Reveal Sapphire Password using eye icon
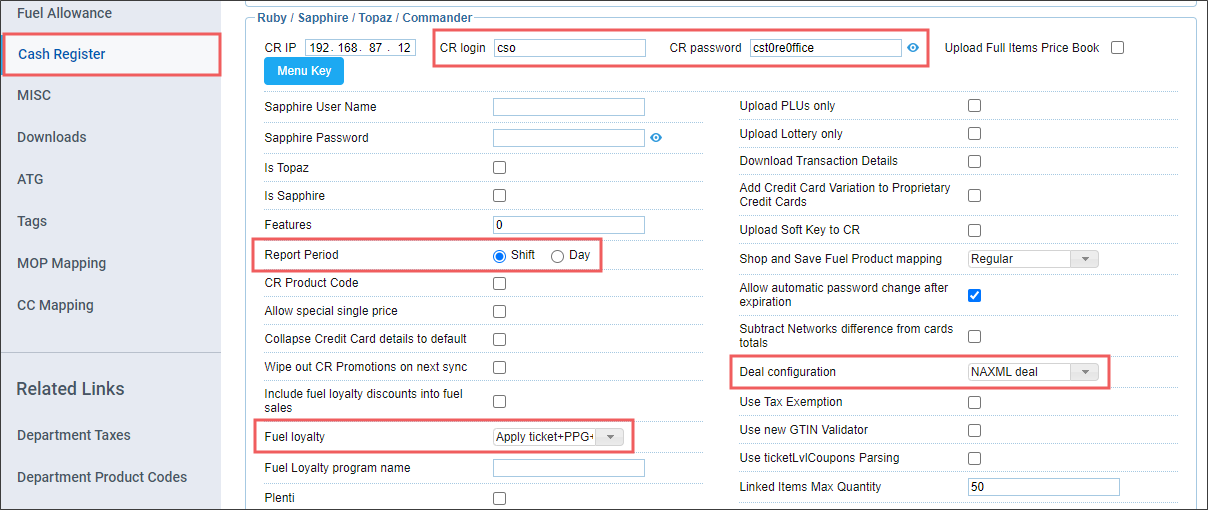 [656, 138]
